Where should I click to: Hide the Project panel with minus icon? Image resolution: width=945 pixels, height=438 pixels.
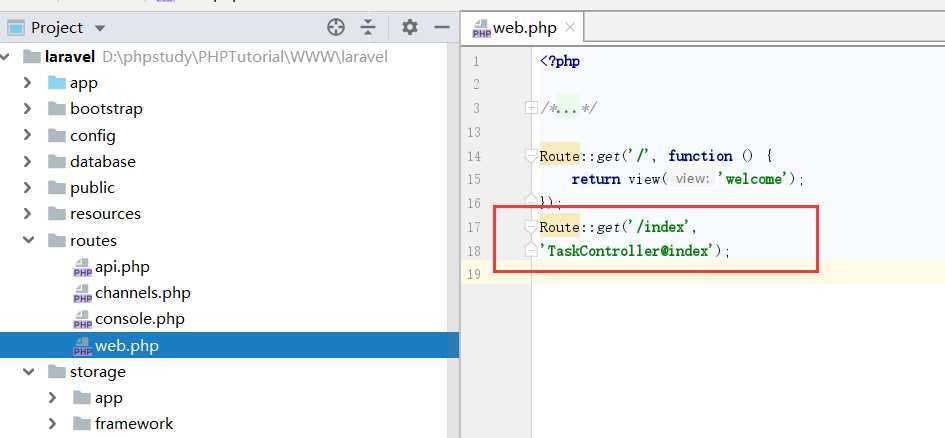(442, 27)
